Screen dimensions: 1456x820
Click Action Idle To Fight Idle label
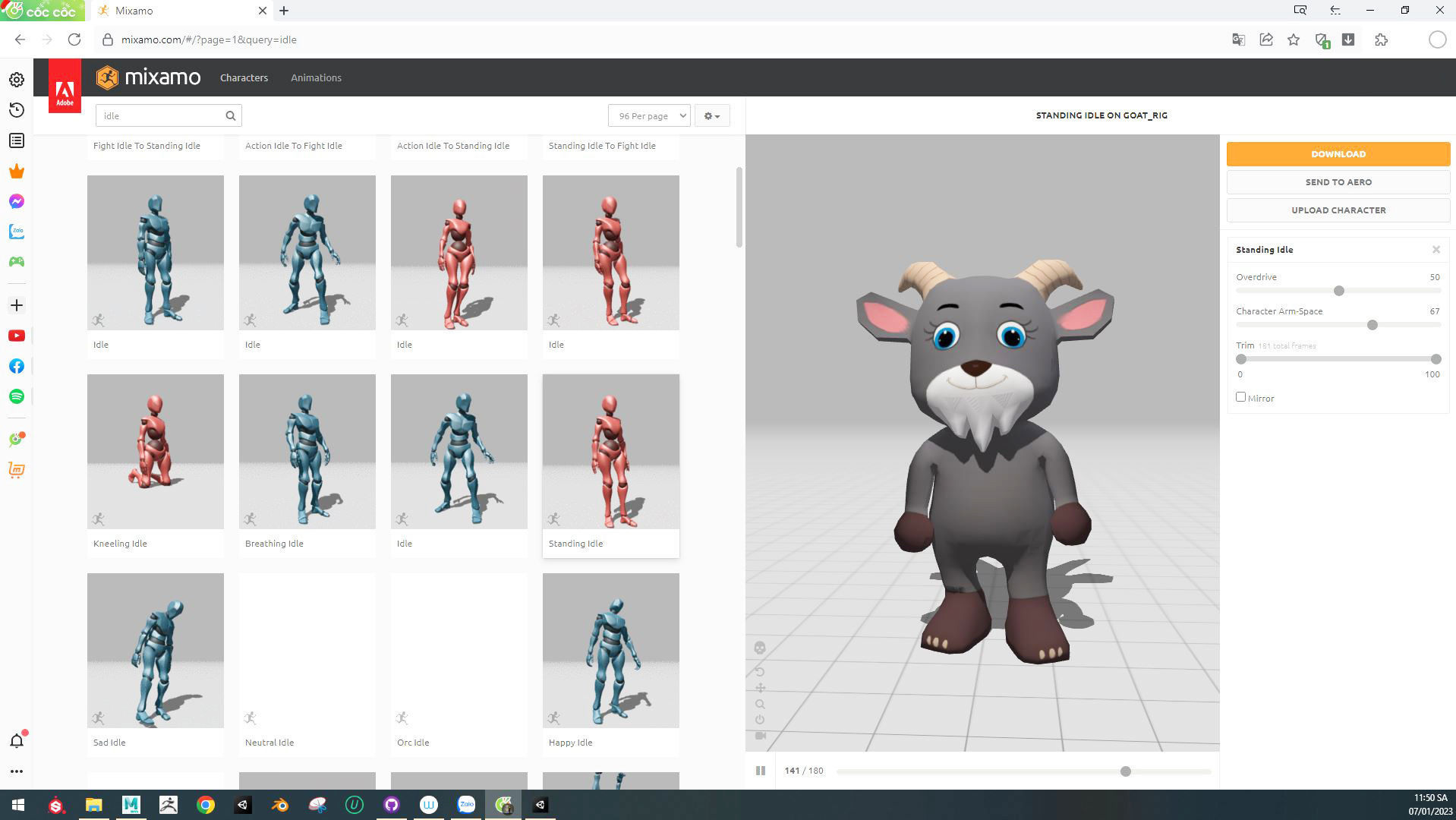[294, 146]
